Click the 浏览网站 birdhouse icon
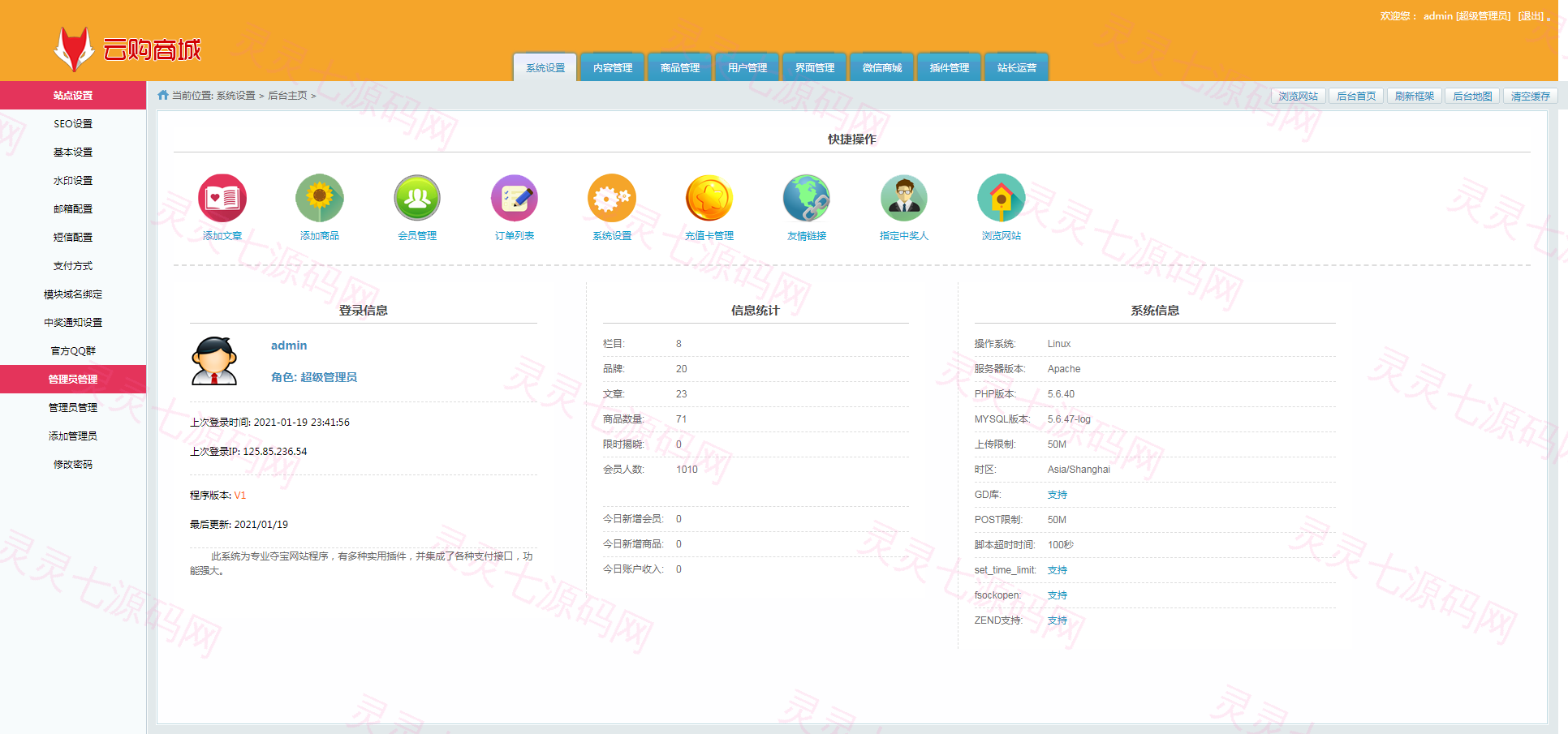The image size is (1568, 734). (x=1002, y=198)
